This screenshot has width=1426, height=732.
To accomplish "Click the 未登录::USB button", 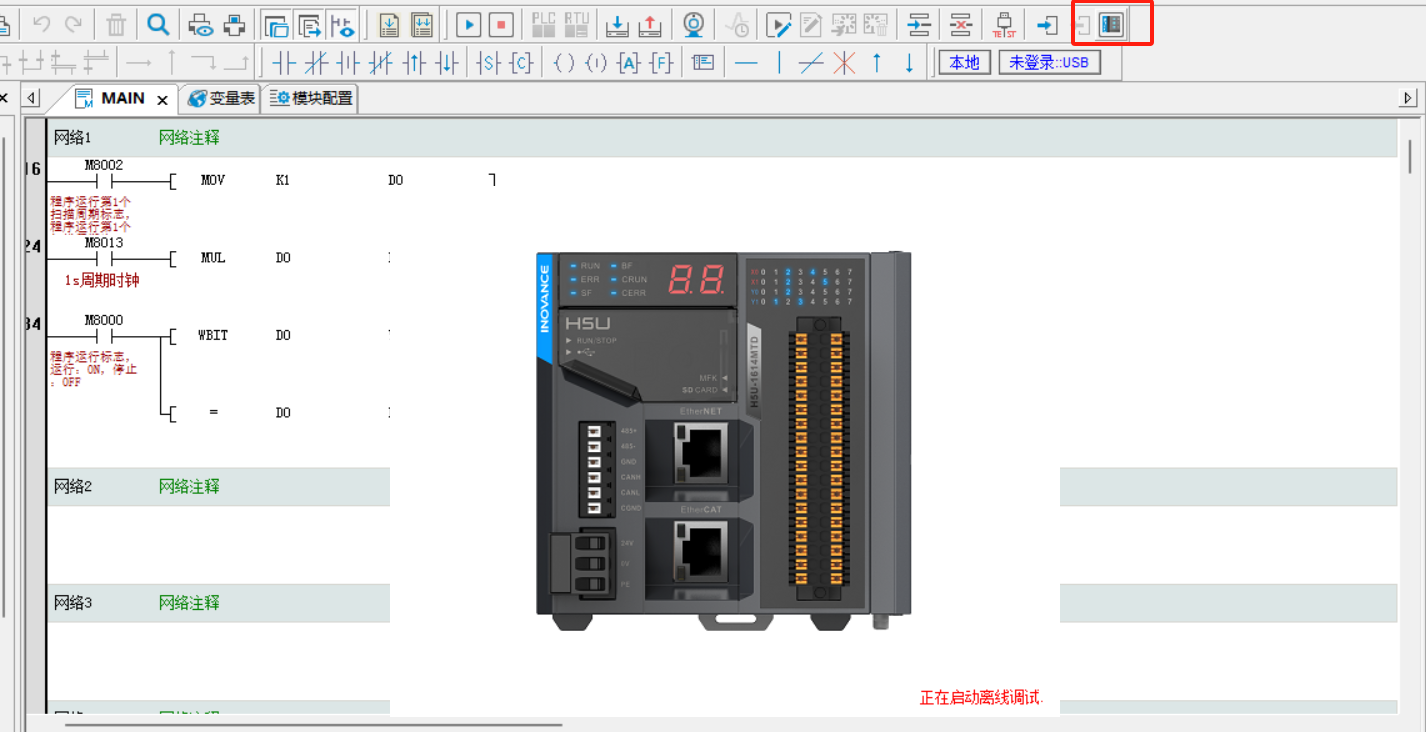I will (x=1049, y=63).
